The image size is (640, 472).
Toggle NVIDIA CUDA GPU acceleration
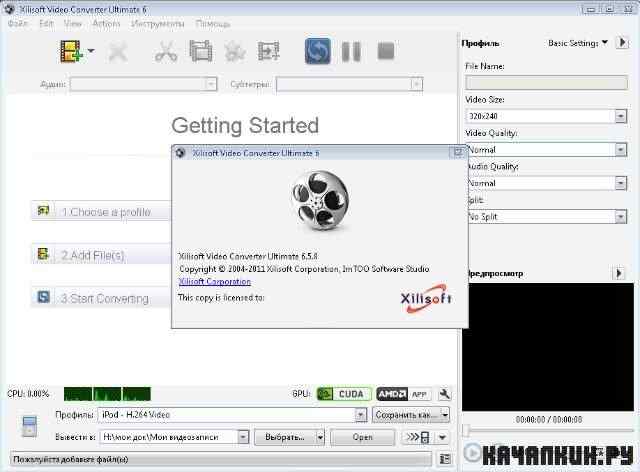(x=344, y=394)
